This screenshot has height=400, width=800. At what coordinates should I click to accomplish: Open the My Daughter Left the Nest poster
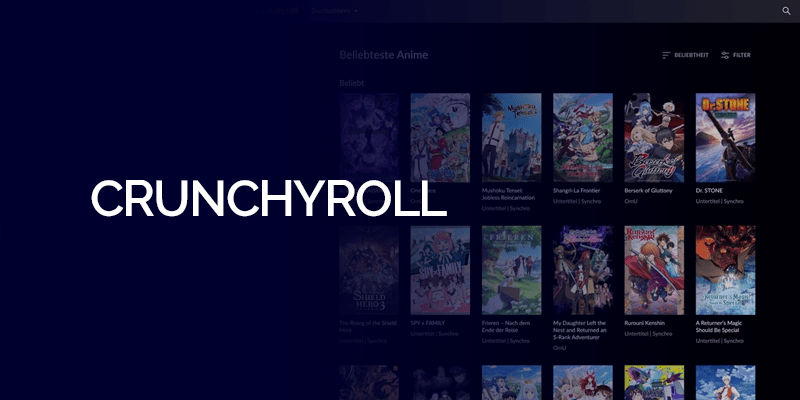(x=583, y=270)
